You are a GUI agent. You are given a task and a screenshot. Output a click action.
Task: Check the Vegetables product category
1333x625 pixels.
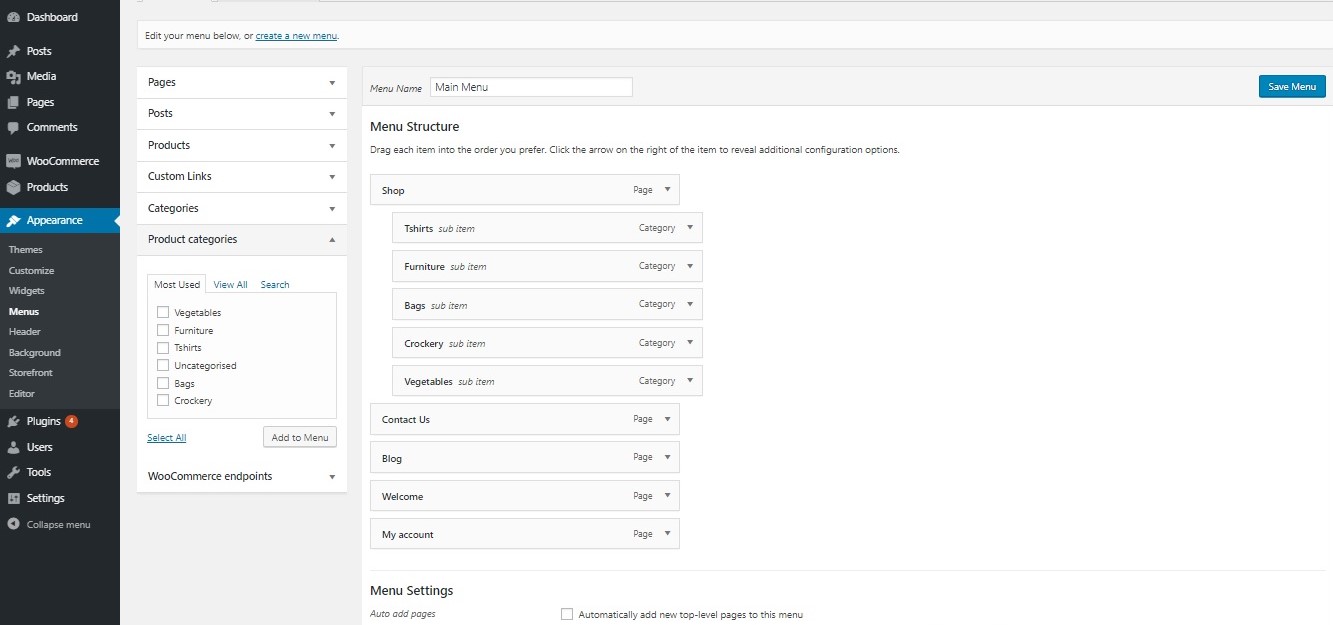pyautogui.click(x=163, y=312)
